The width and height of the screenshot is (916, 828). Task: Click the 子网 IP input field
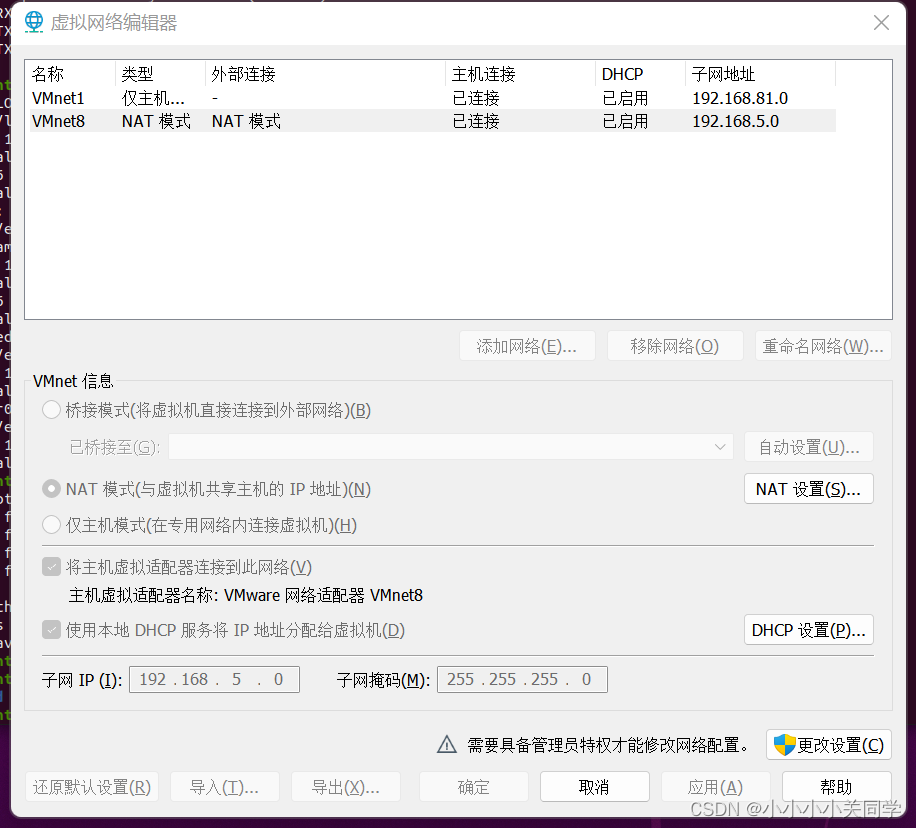coord(214,680)
